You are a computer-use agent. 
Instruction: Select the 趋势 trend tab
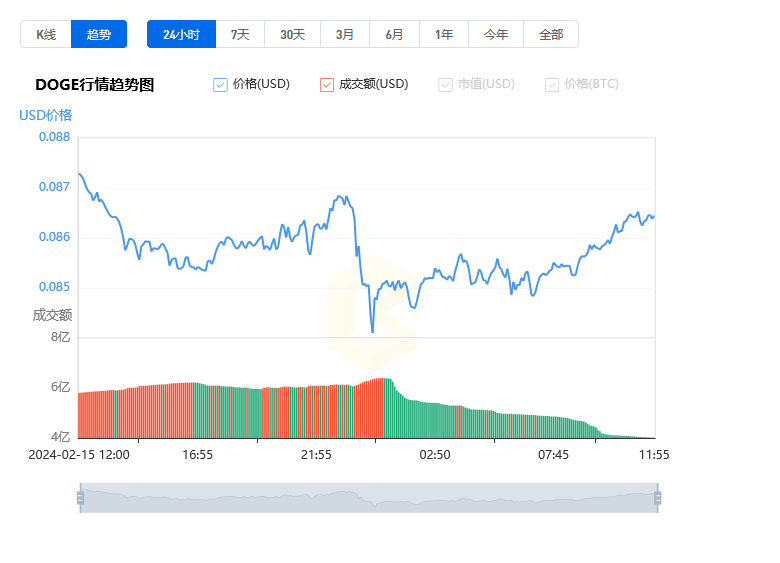pyautogui.click(x=99, y=34)
